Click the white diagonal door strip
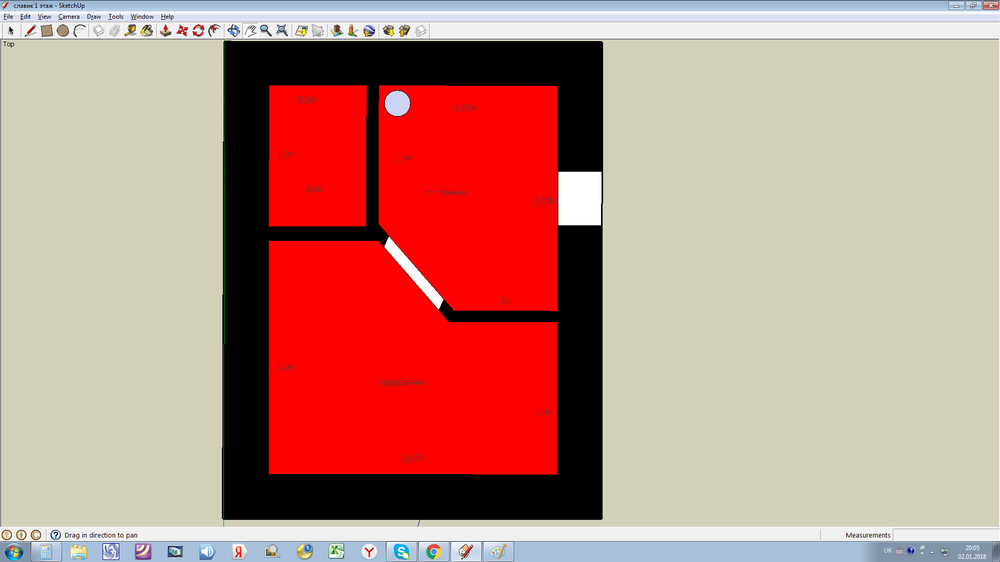 coord(413,272)
